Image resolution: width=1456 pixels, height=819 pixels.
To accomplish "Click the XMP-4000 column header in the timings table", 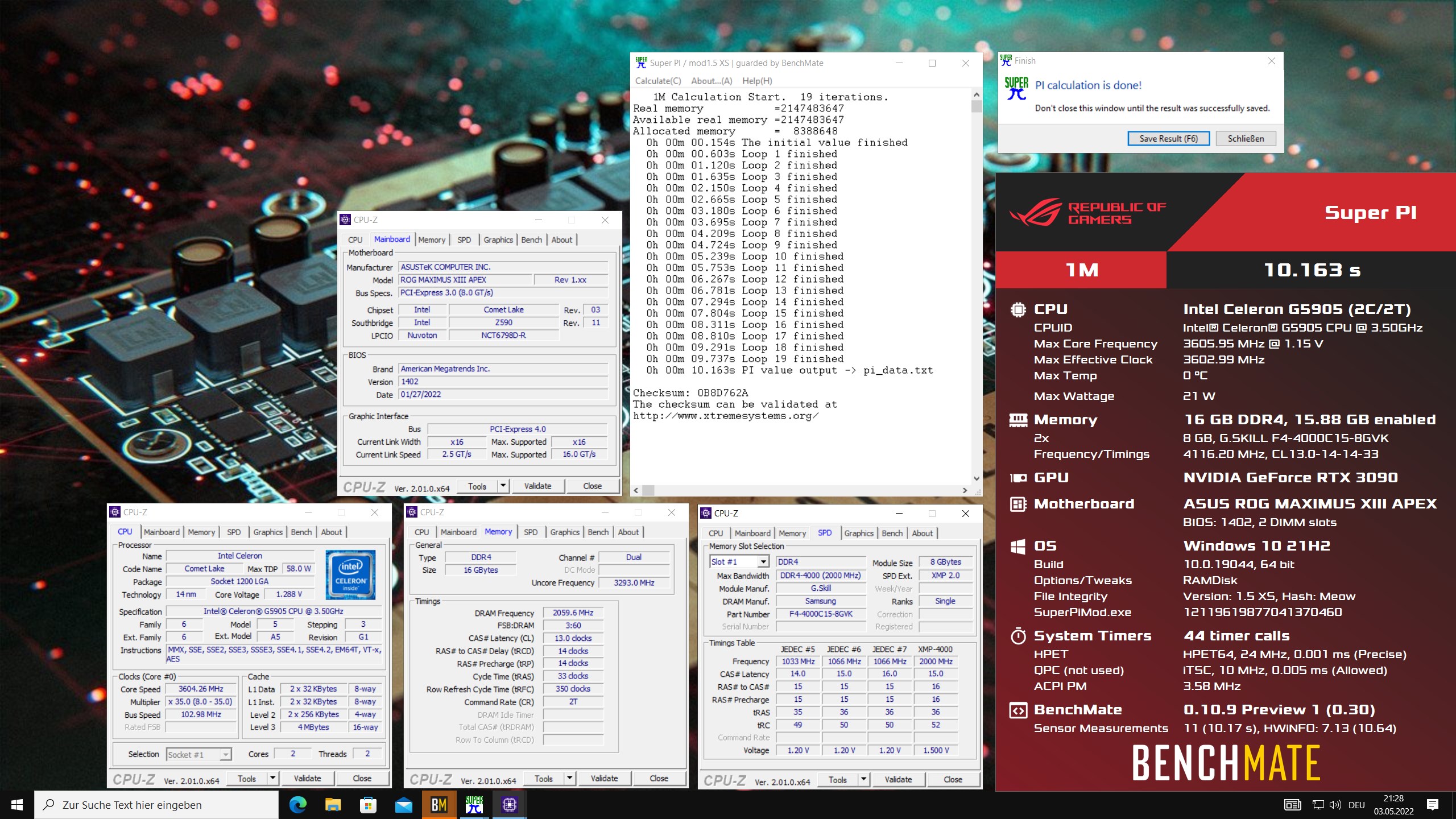I will click(935, 649).
